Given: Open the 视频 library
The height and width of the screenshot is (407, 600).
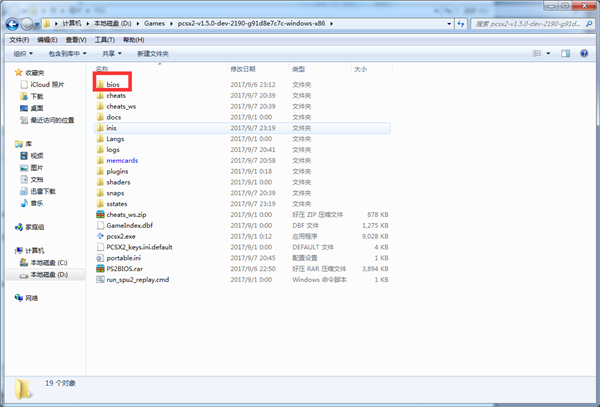Looking at the screenshot, I should (x=32, y=156).
